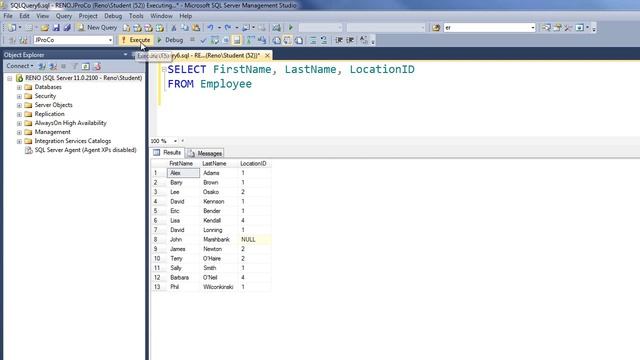
Task: Click Refresh icon in Object Explorer toolbar
Action: 86,66
